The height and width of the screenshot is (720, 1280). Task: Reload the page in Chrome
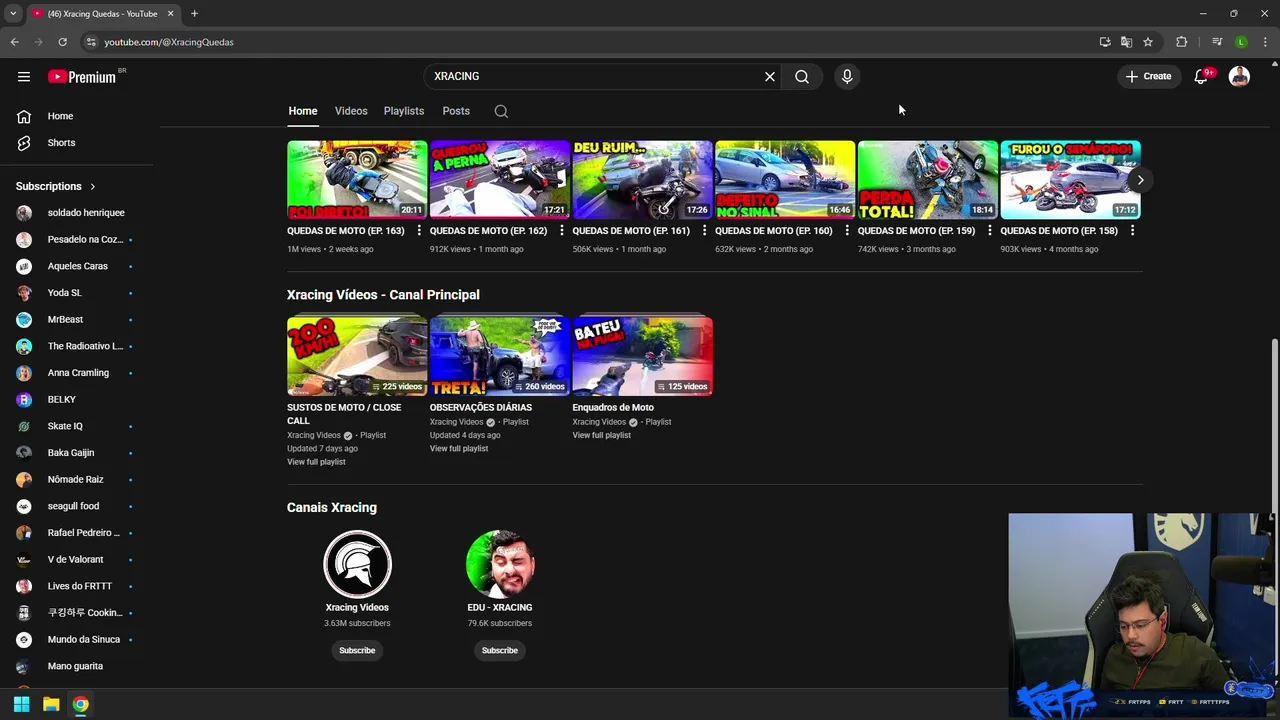[x=62, y=42]
